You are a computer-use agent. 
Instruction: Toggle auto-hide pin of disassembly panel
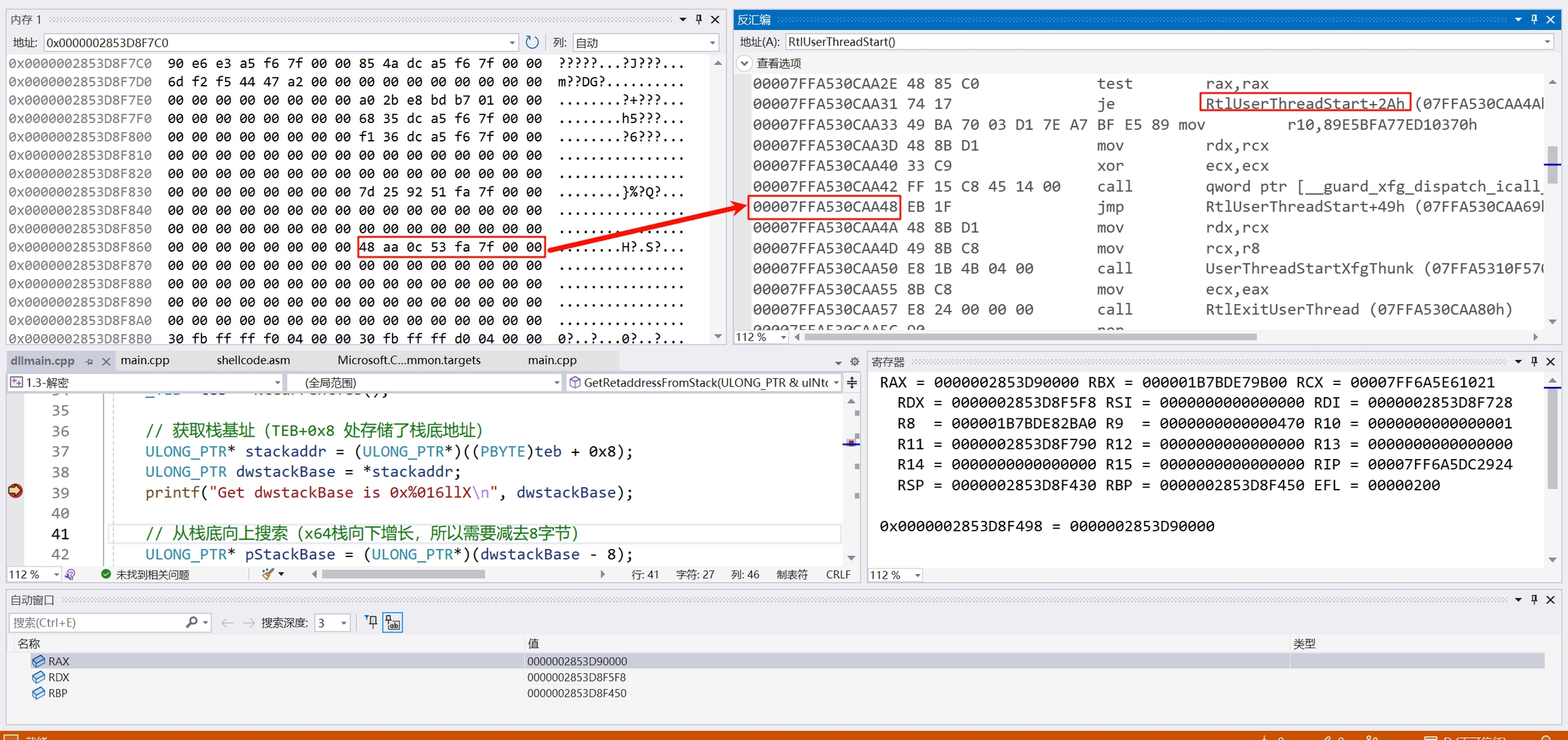coord(1534,20)
